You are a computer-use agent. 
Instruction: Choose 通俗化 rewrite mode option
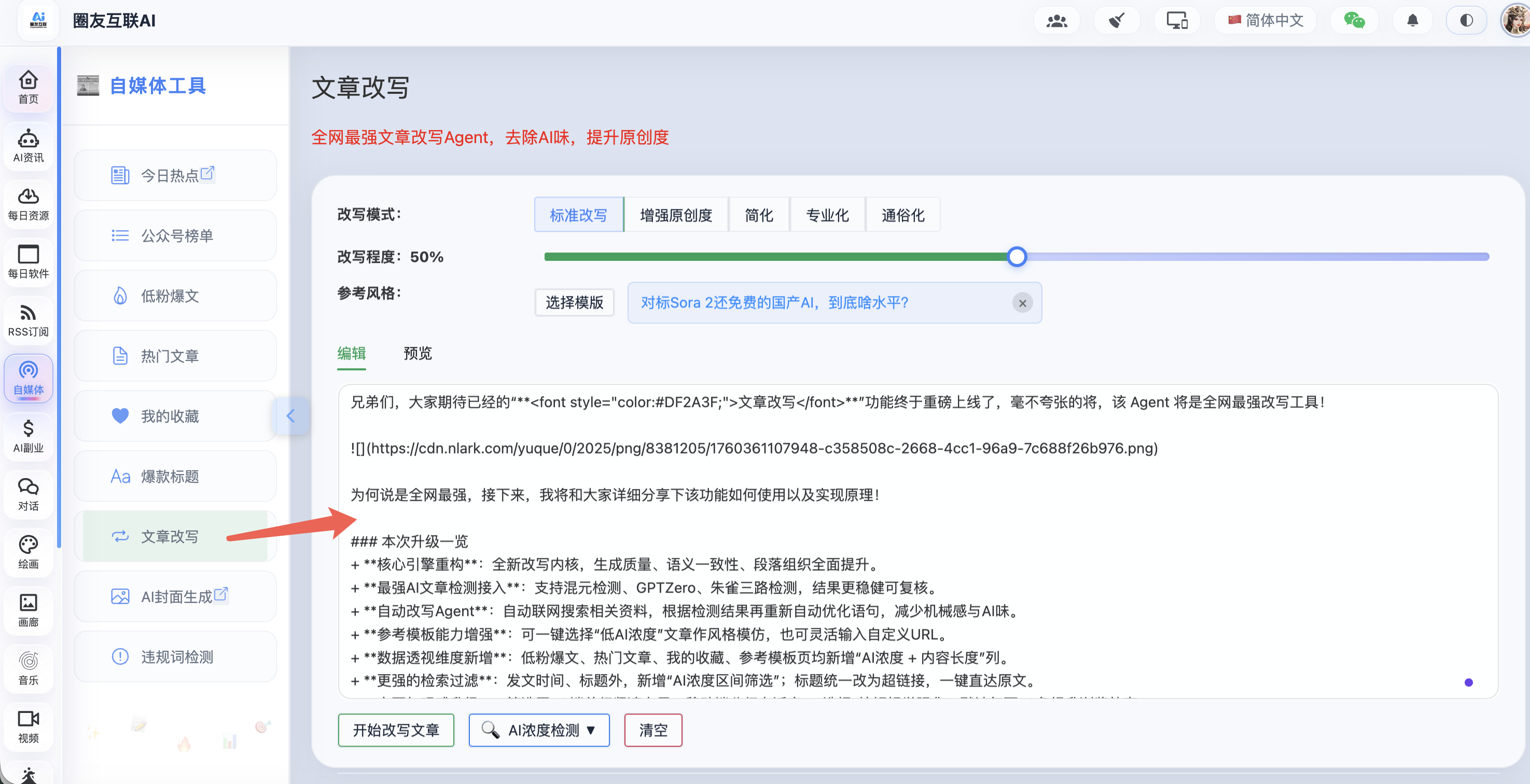point(902,215)
